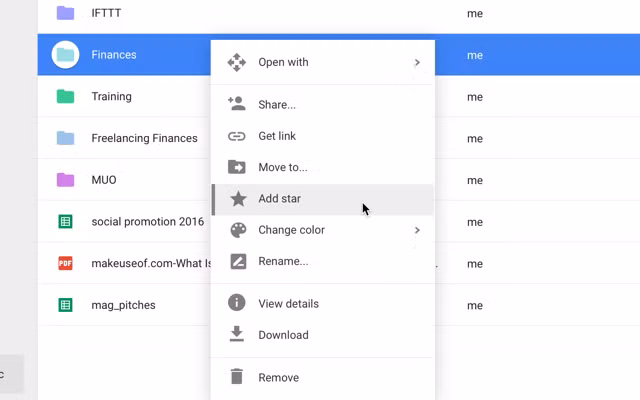Click the Get link chain icon

(x=237, y=136)
